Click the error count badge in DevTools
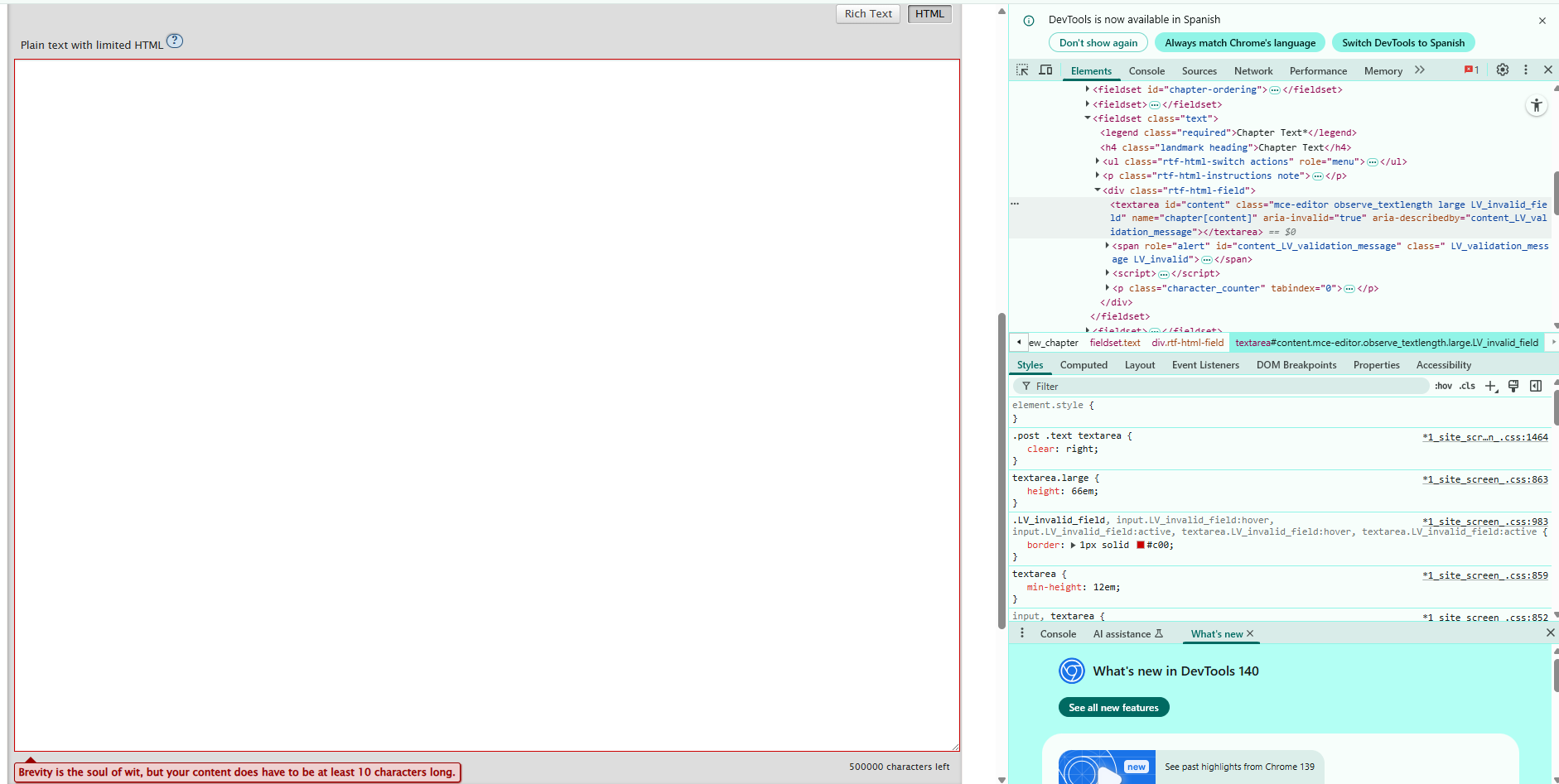The image size is (1559, 784). click(x=1471, y=70)
